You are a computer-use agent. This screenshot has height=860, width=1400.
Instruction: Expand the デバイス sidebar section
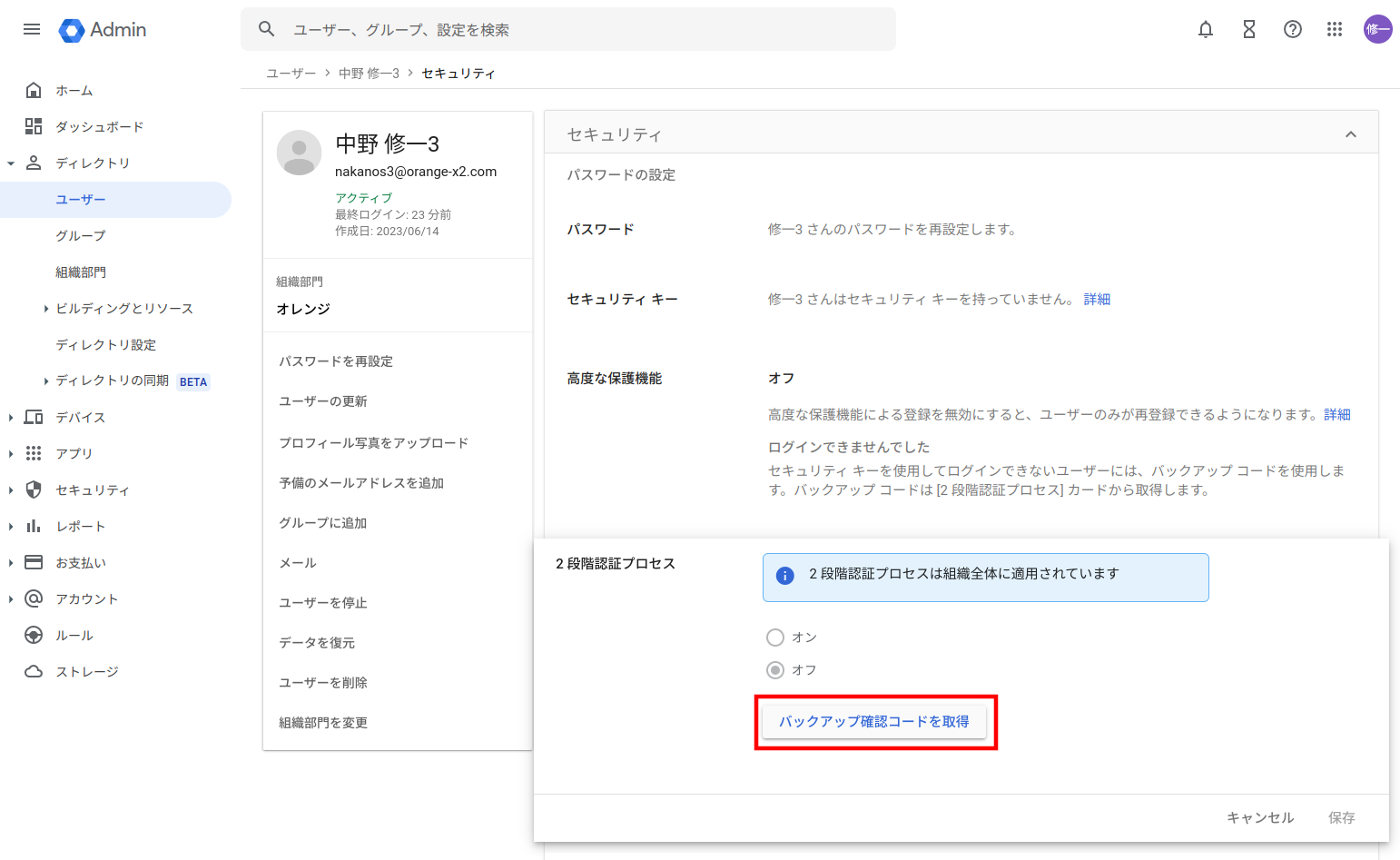[11, 418]
